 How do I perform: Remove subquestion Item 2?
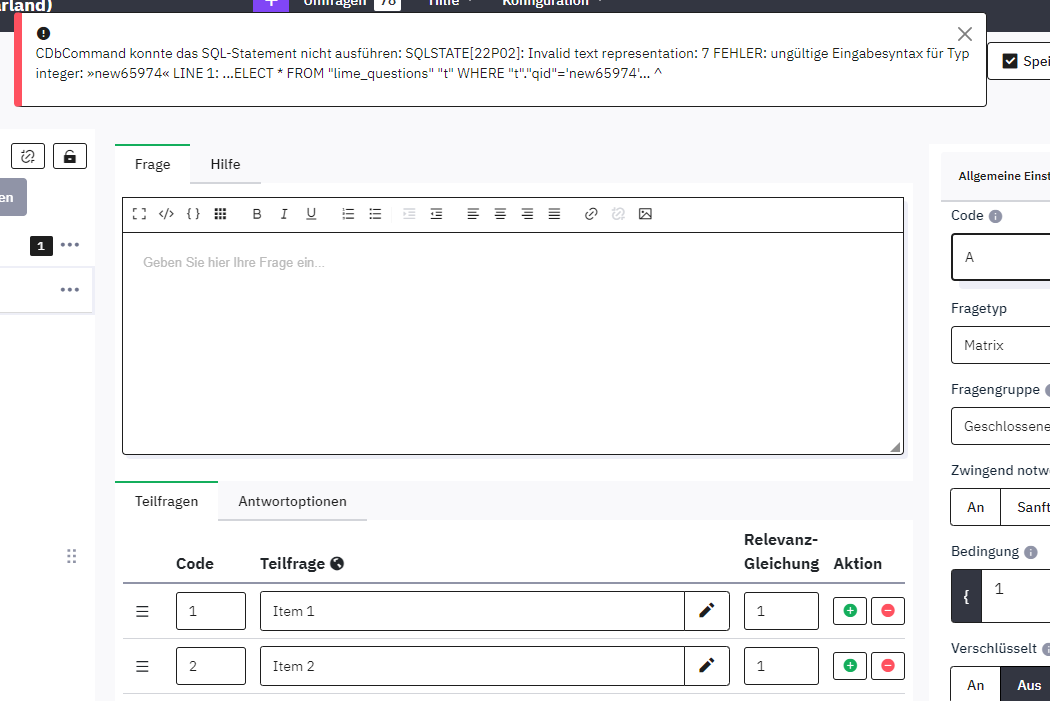(x=888, y=666)
